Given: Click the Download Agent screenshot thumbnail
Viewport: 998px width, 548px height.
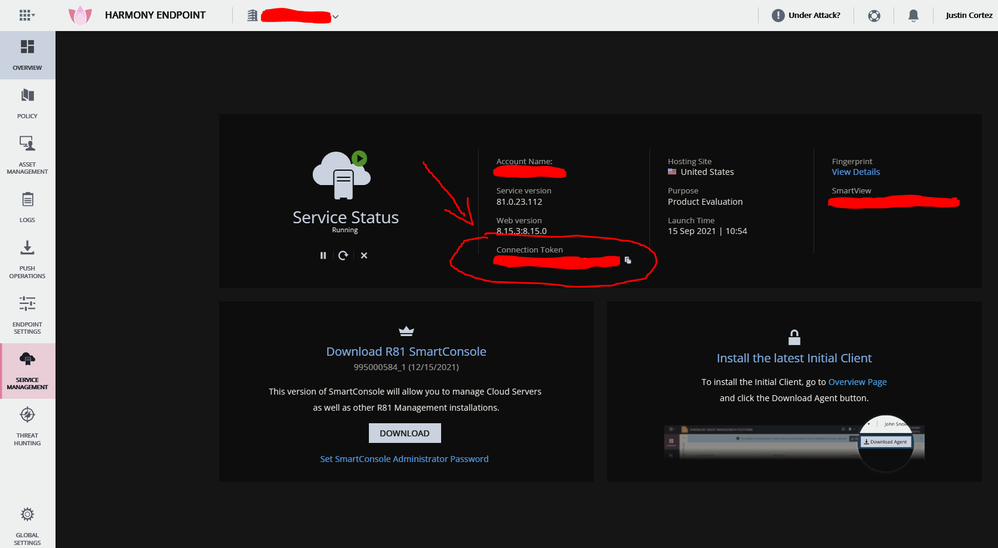Looking at the screenshot, I should pyautogui.click(x=794, y=442).
